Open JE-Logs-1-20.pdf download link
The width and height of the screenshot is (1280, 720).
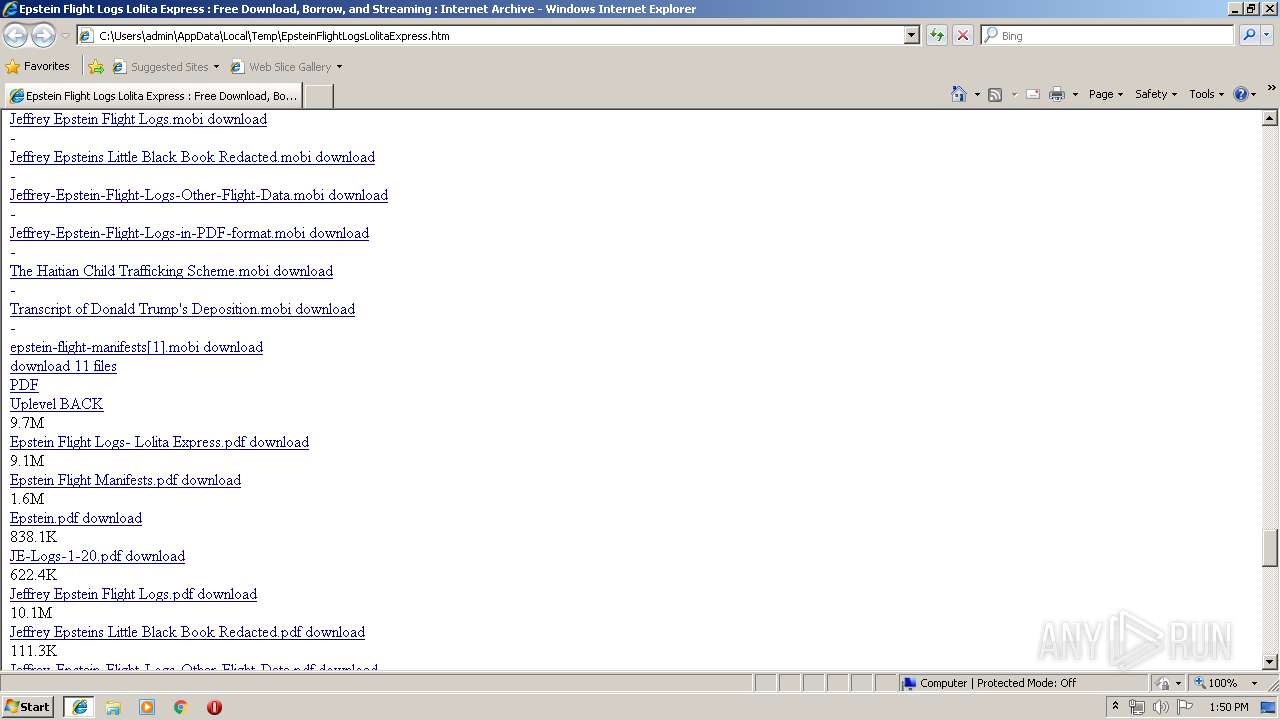coord(97,556)
